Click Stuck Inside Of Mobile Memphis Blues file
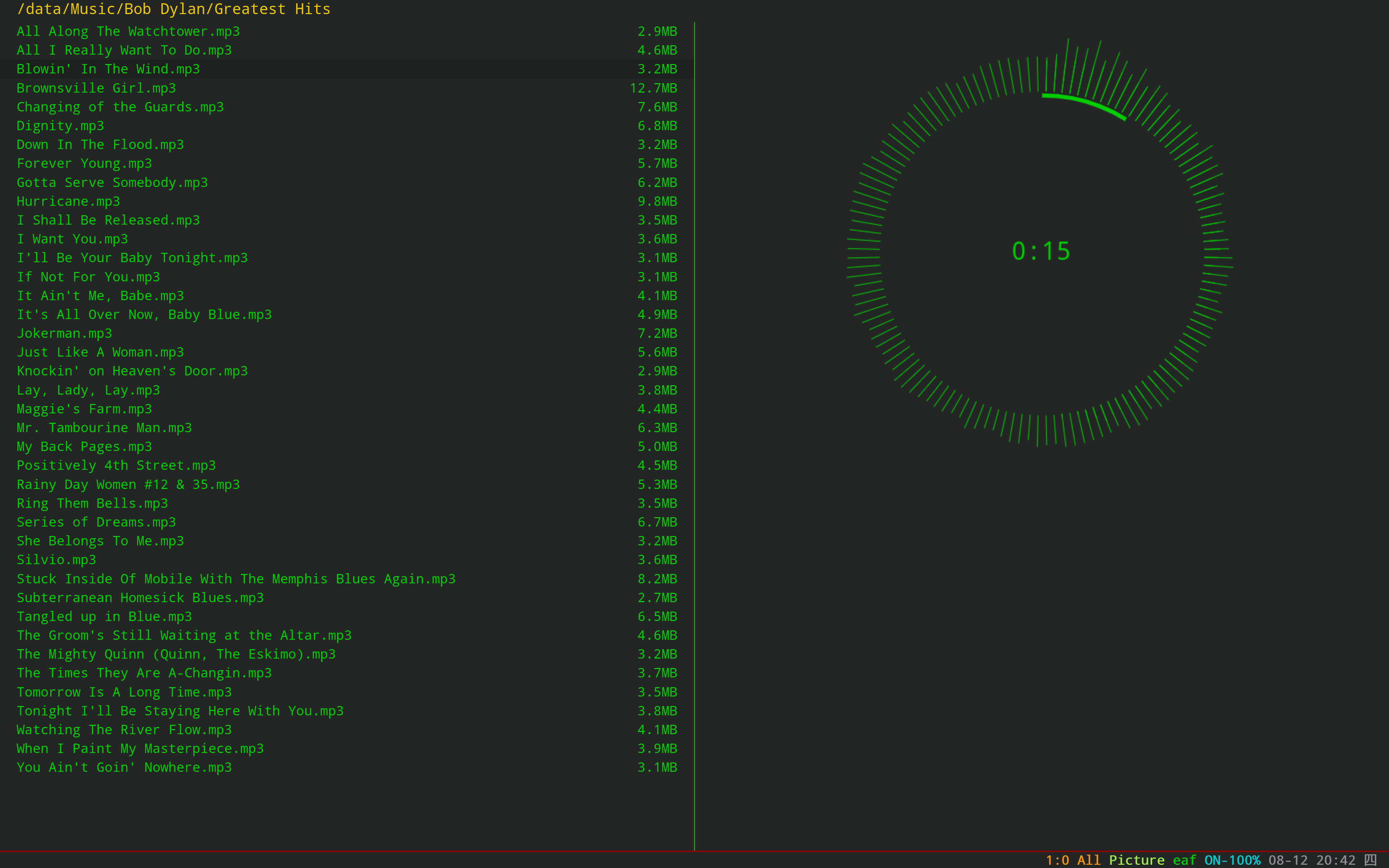This screenshot has height=868, width=1389. 235,579
